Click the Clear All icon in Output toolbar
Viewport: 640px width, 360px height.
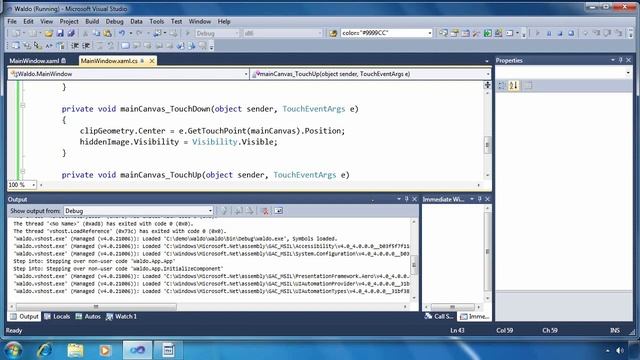click(265, 211)
